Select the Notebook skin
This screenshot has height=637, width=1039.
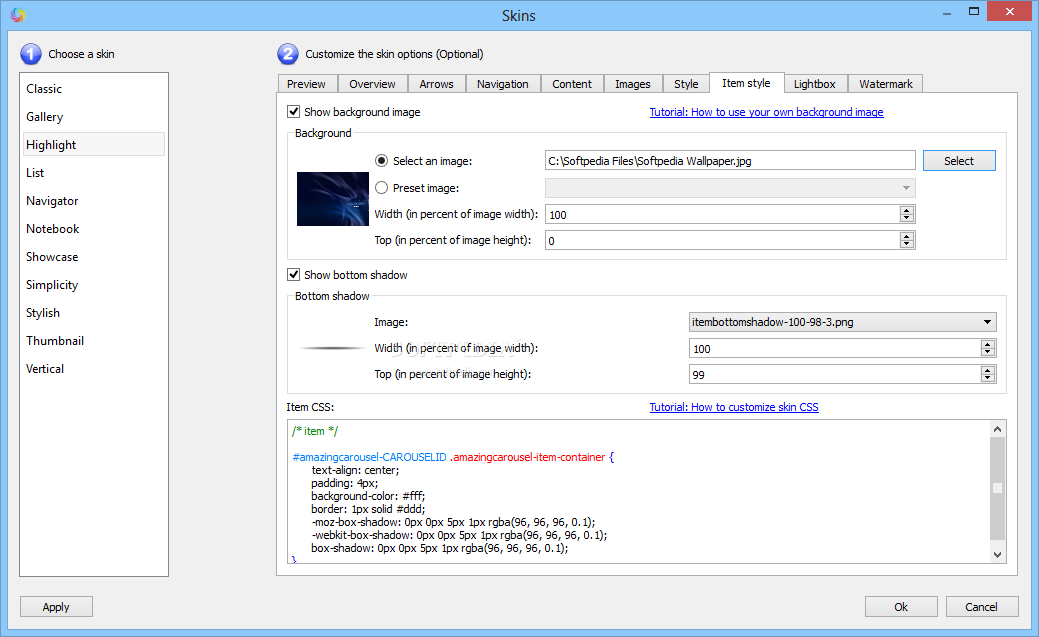(93, 229)
